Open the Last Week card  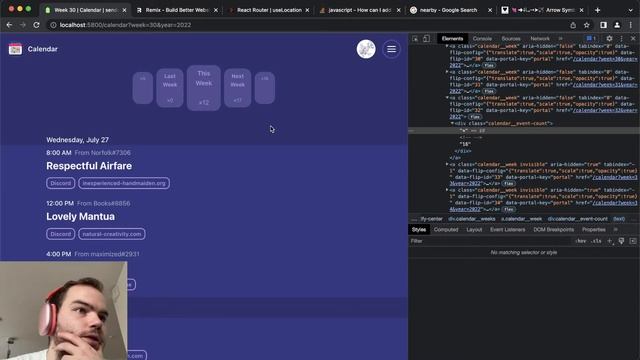[170, 88]
